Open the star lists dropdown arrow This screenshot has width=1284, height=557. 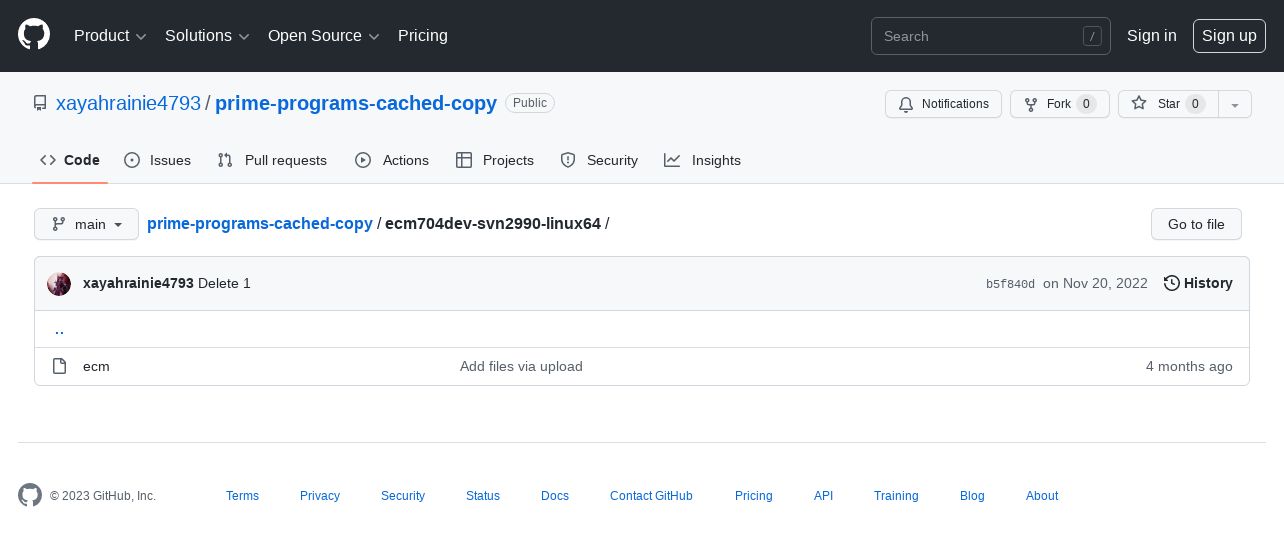(1235, 104)
